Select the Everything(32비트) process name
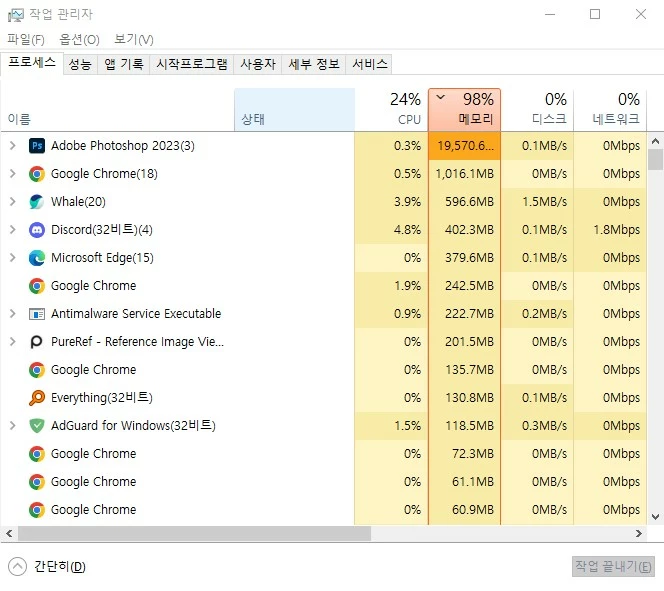 coord(102,398)
